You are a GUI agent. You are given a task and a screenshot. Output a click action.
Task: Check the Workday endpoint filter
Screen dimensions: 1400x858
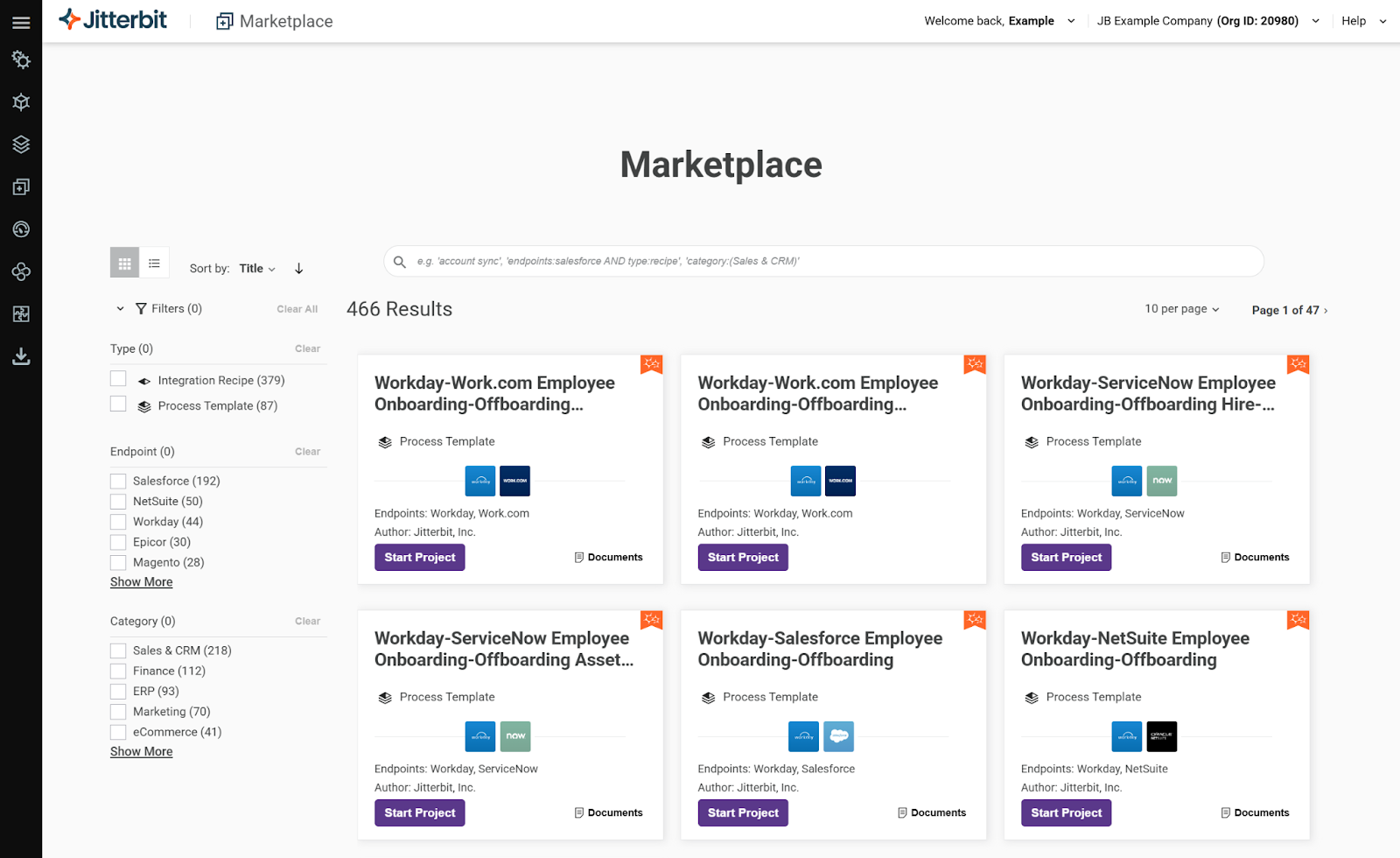[x=118, y=522]
